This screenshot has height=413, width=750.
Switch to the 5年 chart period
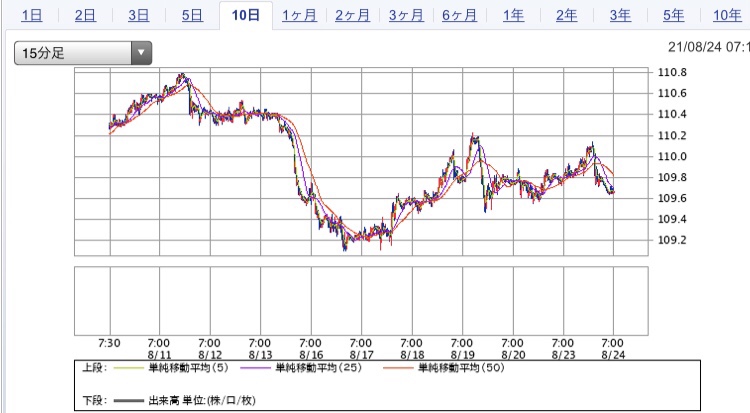point(673,15)
